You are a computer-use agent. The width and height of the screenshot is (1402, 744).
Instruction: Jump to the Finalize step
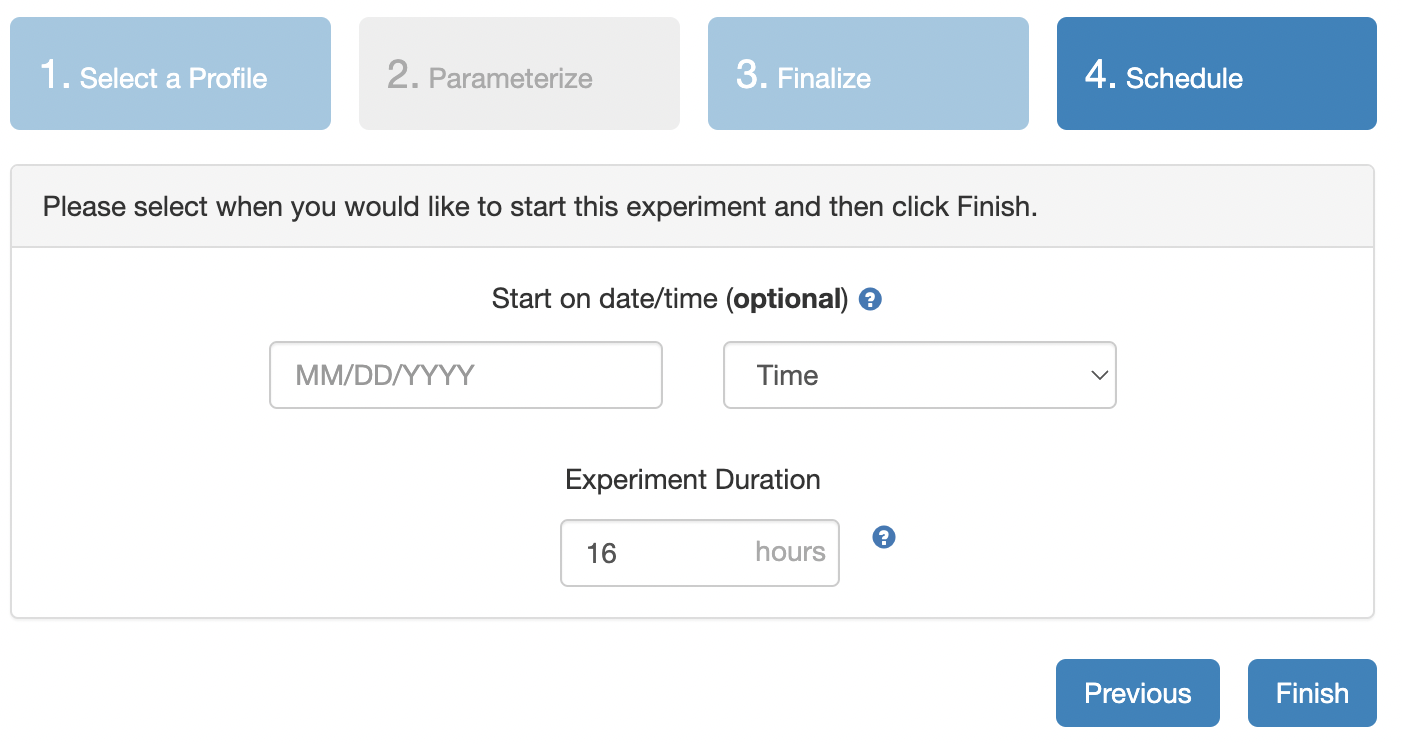(868, 74)
